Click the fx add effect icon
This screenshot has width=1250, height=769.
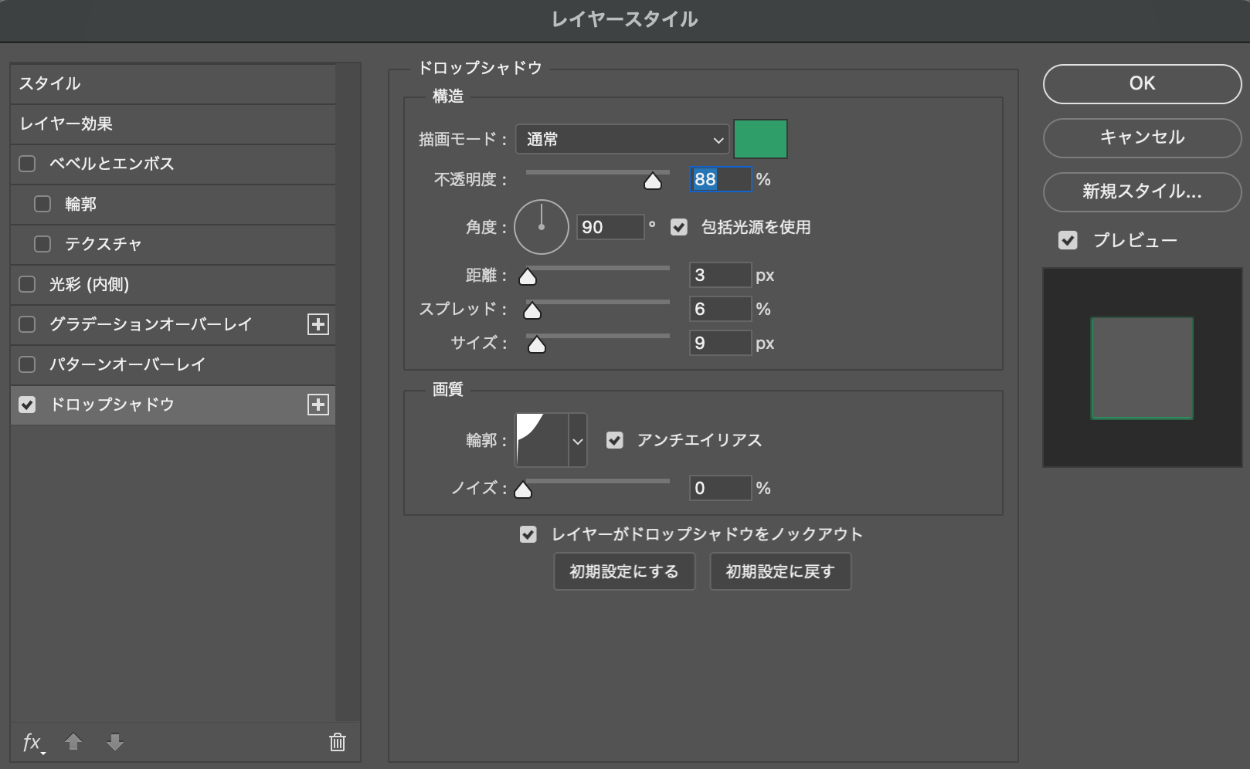coord(33,742)
